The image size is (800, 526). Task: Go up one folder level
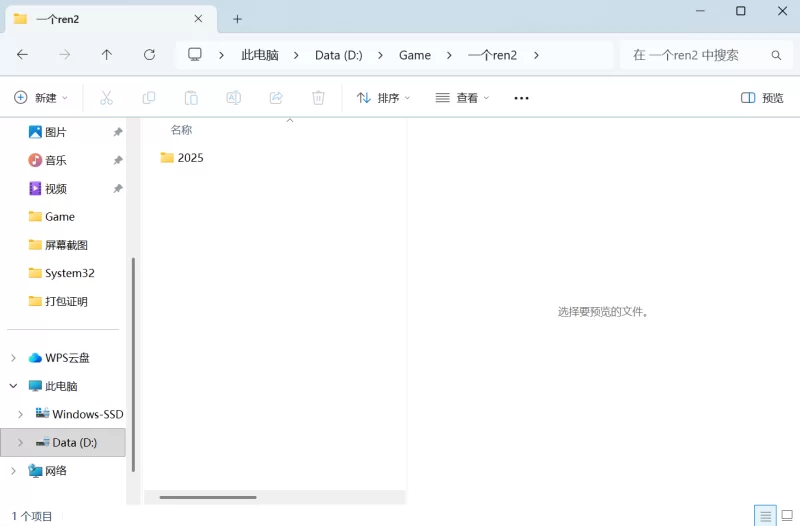click(107, 55)
